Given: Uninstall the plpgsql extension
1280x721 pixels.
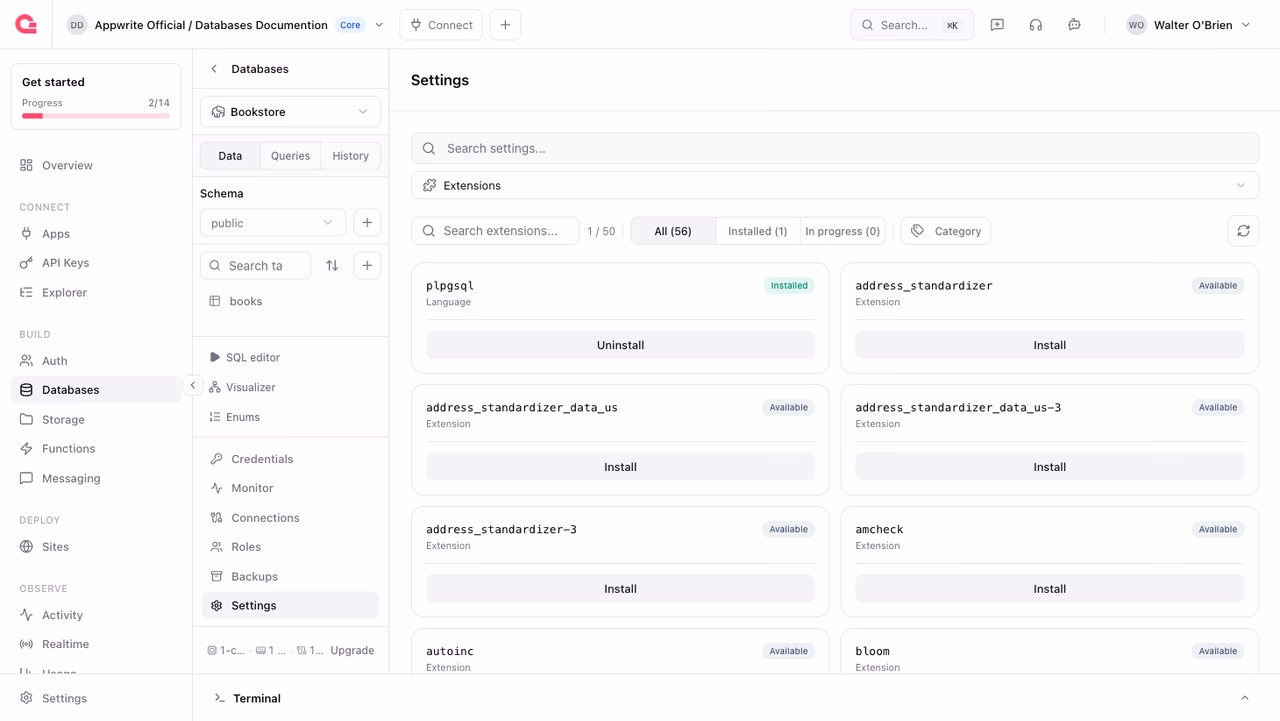Looking at the screenshot, I should (x=620, y=345).
